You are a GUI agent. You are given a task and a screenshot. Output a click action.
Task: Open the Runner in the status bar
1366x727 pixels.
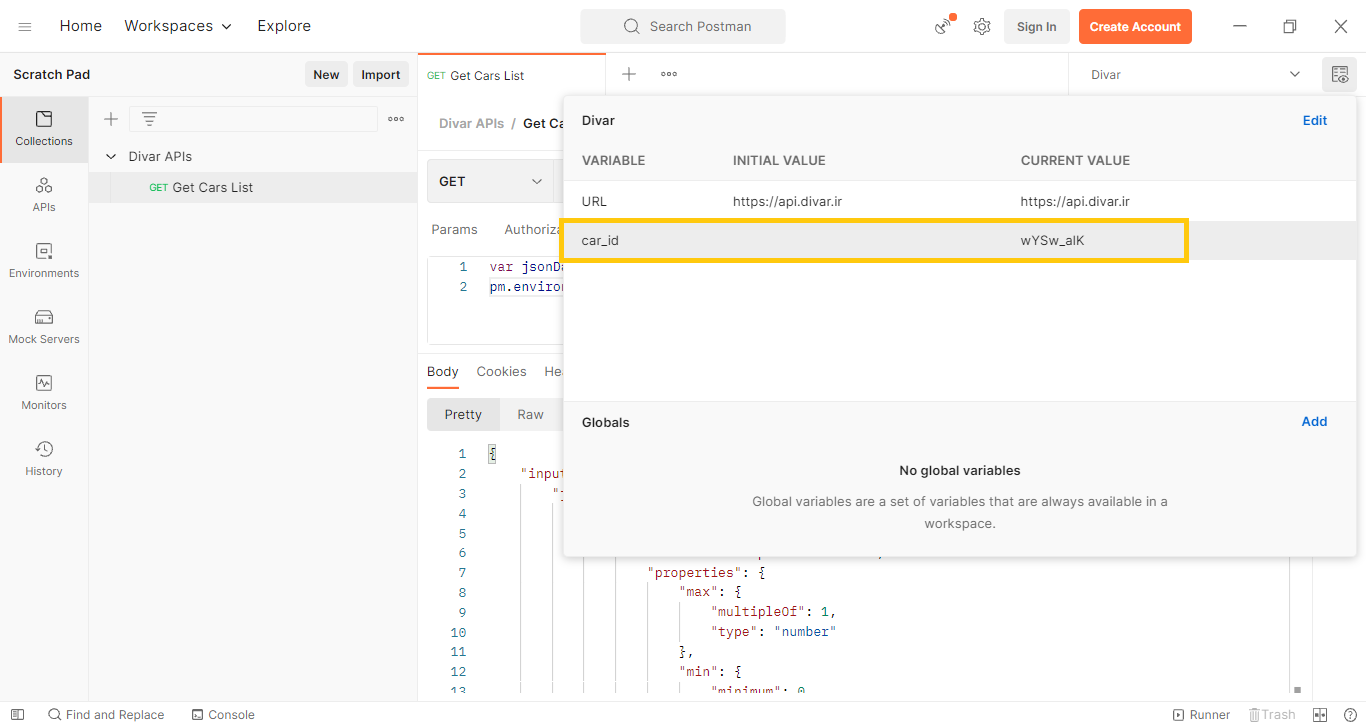point(1201,715)
